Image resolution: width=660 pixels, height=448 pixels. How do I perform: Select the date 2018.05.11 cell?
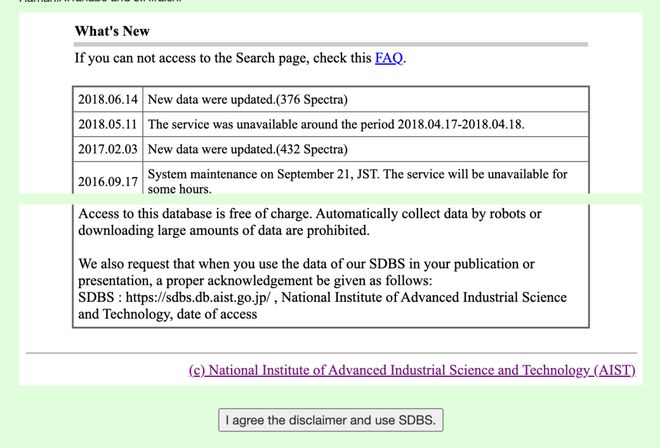coord(108,124)
